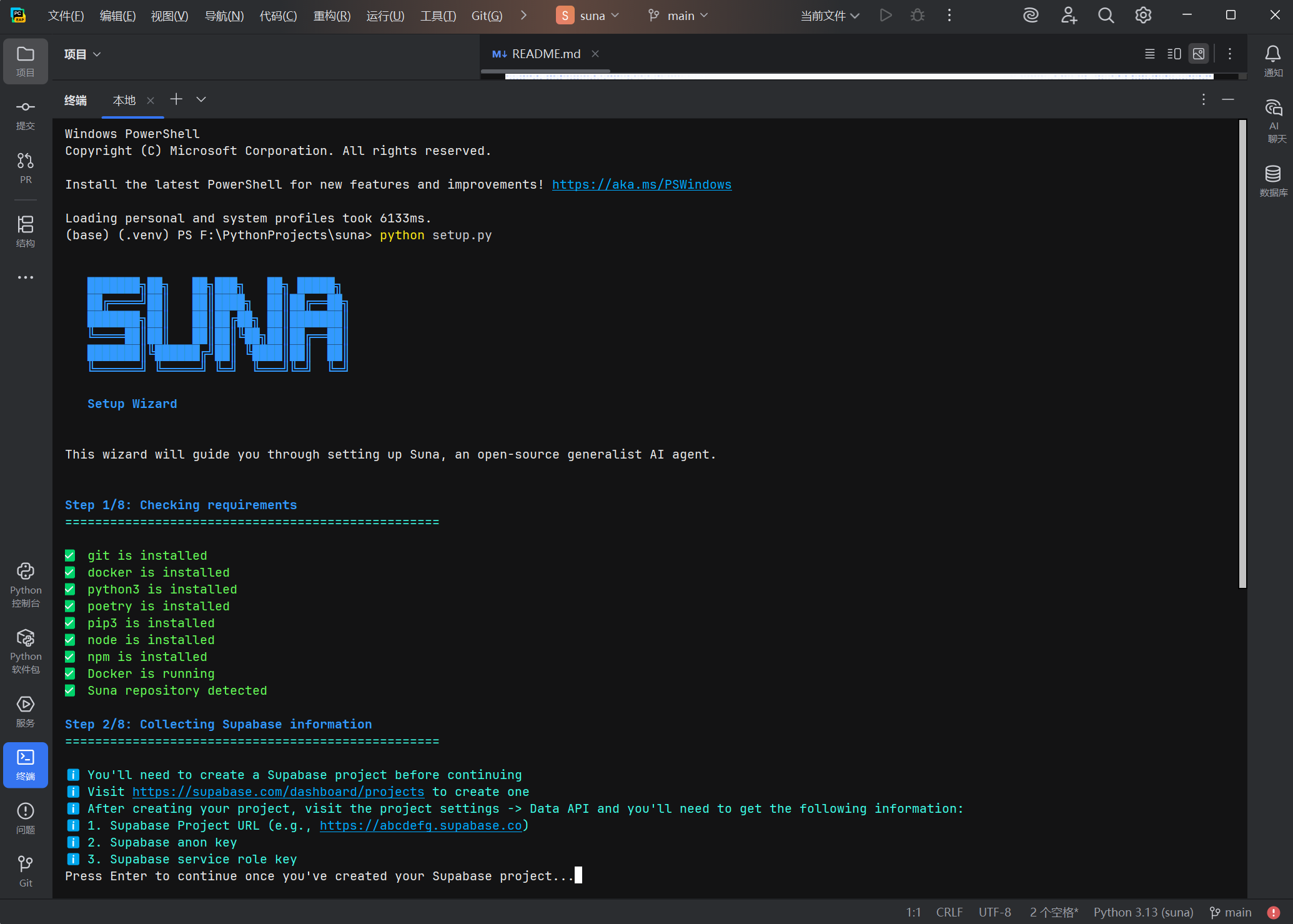Select the README.md editor tab
The width and height of the screenshot is (1293, 924).
tap(545, 54)
